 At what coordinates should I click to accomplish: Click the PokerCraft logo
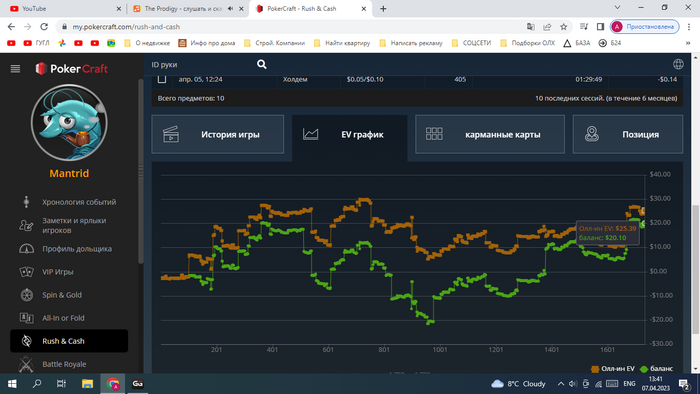[x=71, y=68]
